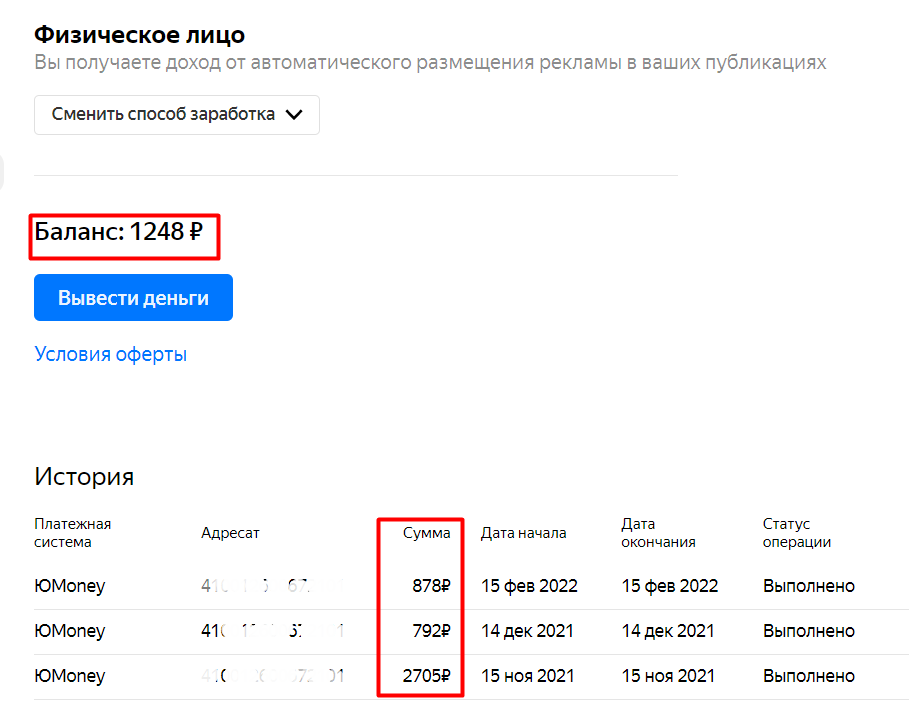Screen dimensions: 909x704
Task: Click the Физическое лицо heading
Action: point(140,35)
